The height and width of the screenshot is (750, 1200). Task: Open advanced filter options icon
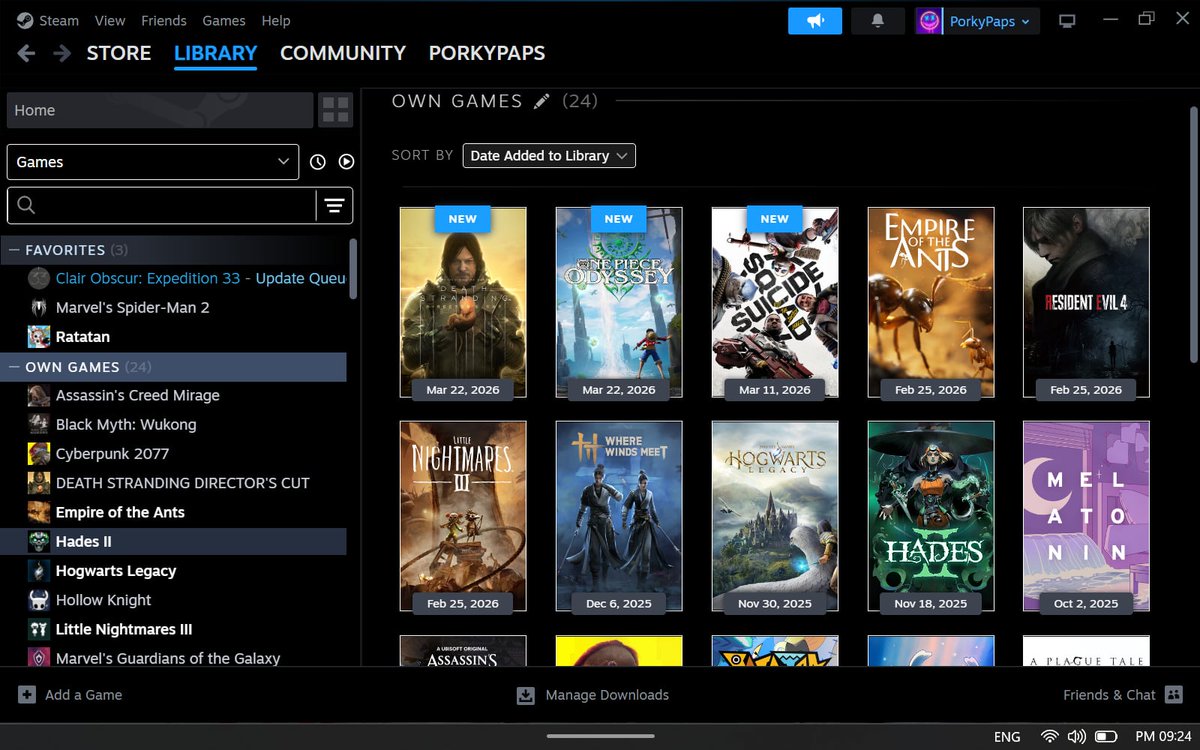pos(334,205)
